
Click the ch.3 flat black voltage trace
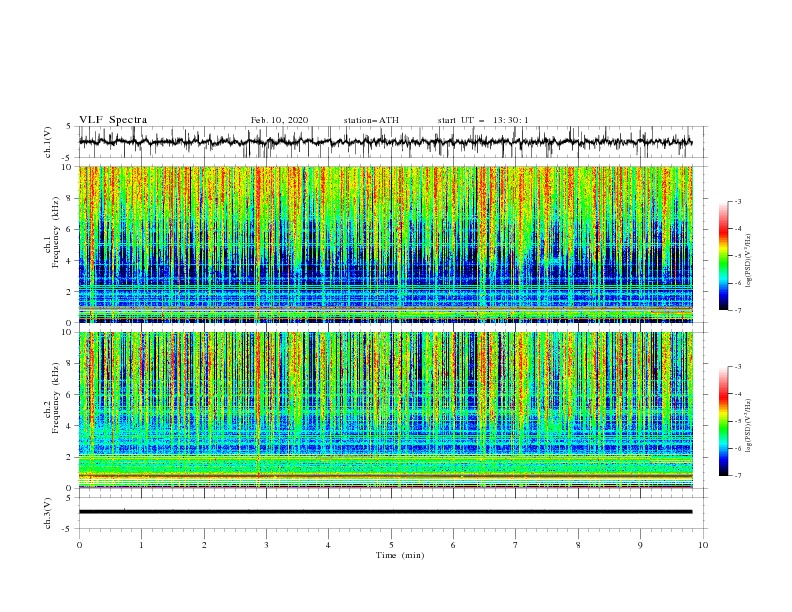[x=385, y=512]
